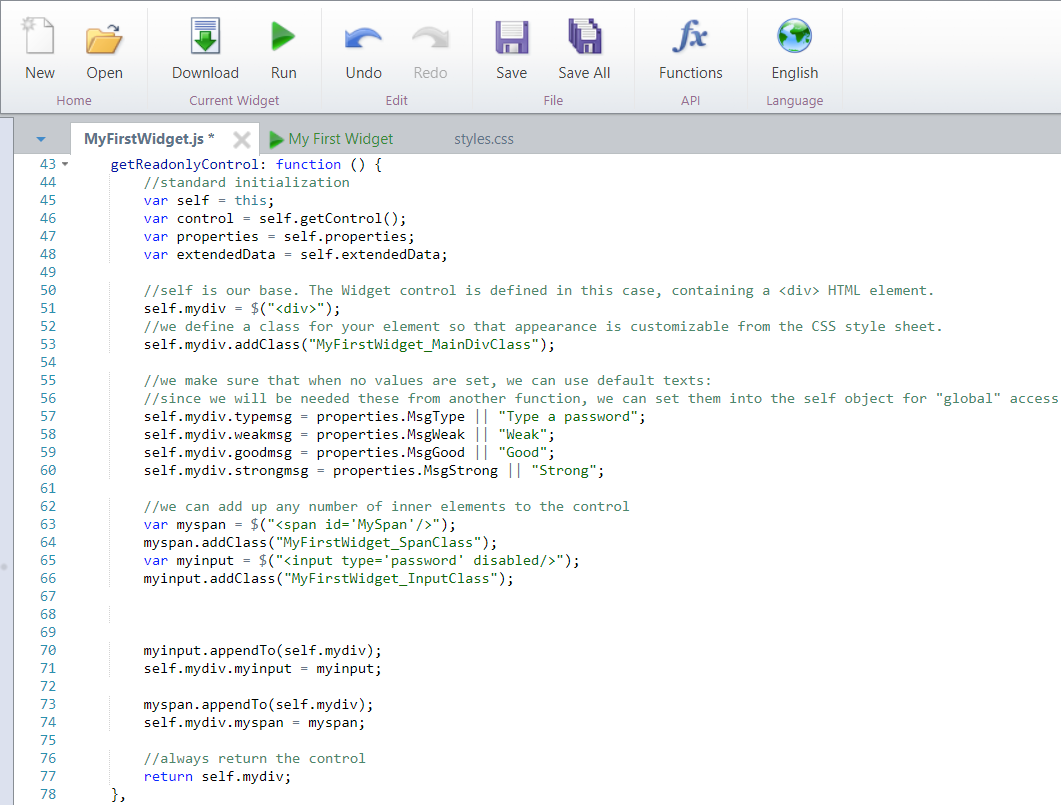Click the 'var extendedData' declaration line
The width and height of the screenshot is (1061, 805).
pos(296,255)
